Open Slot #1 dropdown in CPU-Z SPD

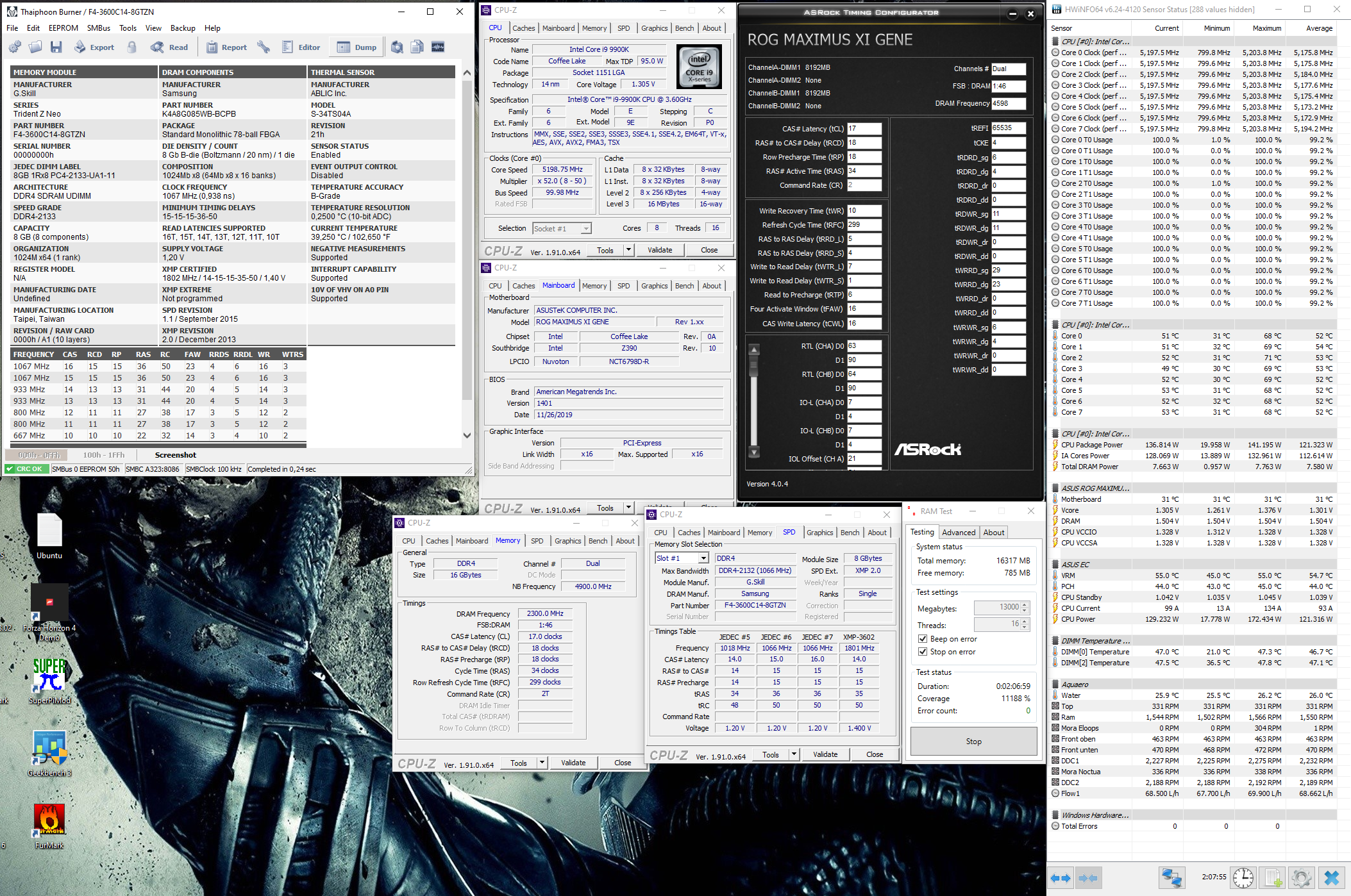coord(703,558)
